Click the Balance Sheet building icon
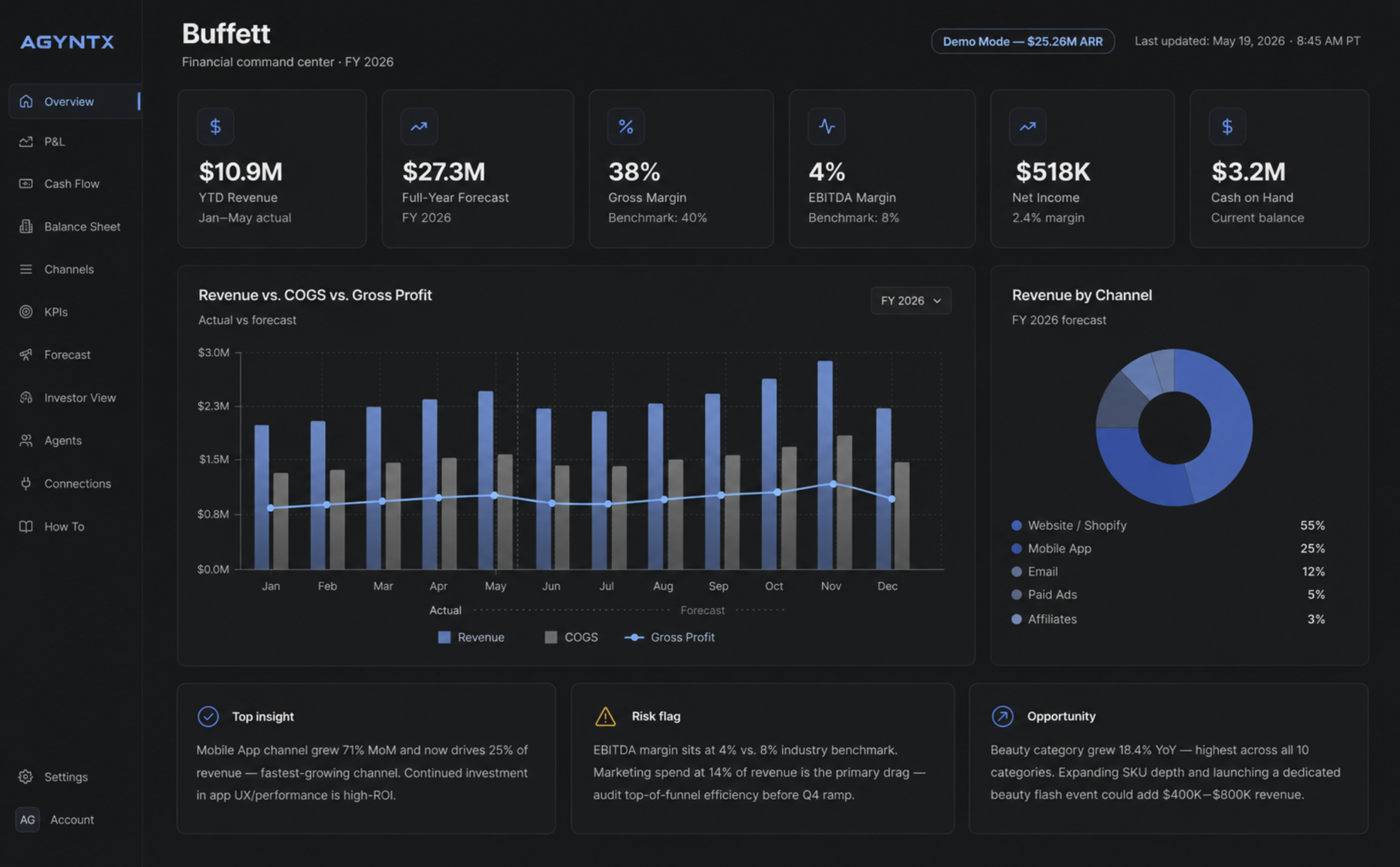 (26, 227)
